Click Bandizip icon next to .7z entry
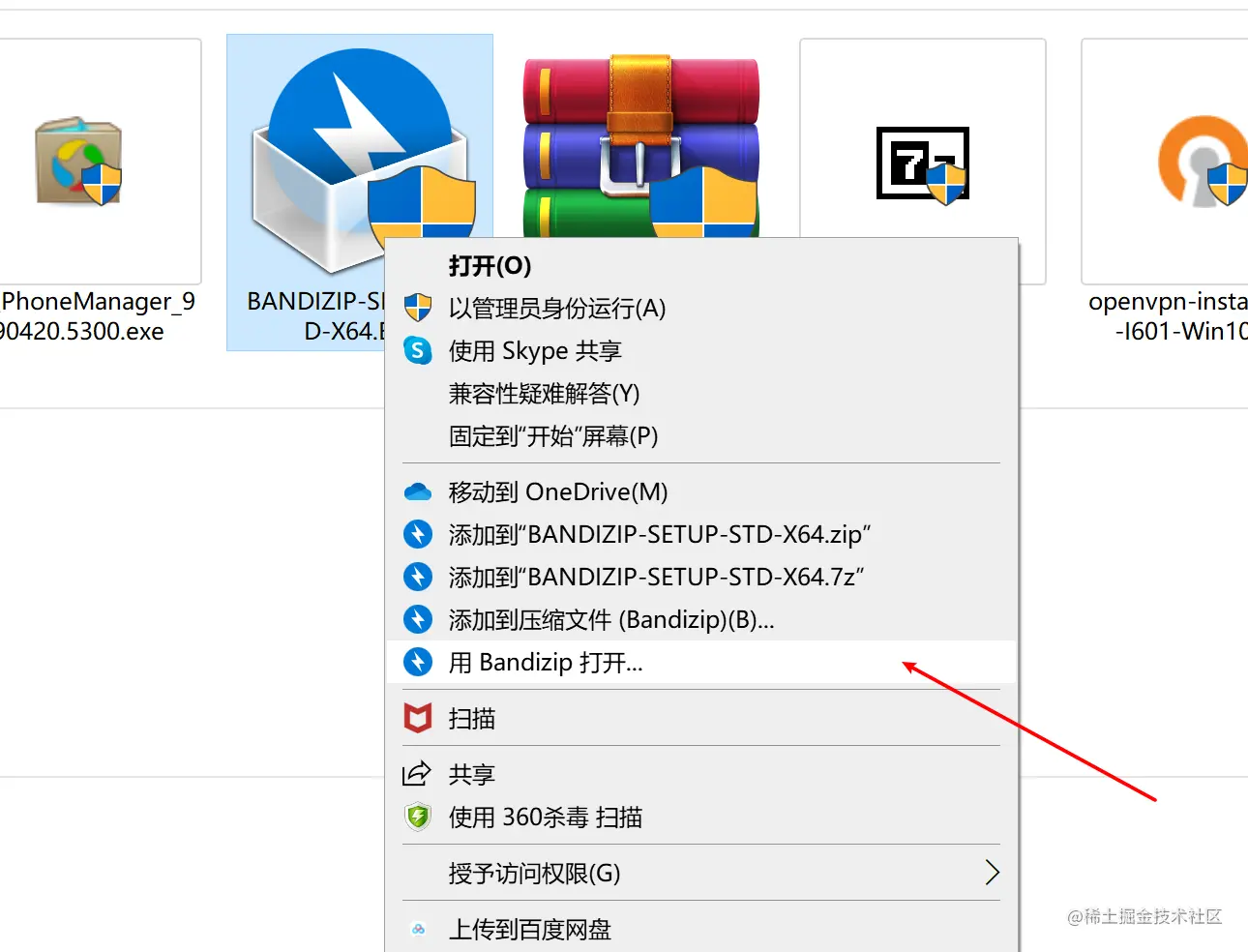Image resolution: width=1248 pixels, height=952 pixels. pyautogui.click(x=417, y=578)
